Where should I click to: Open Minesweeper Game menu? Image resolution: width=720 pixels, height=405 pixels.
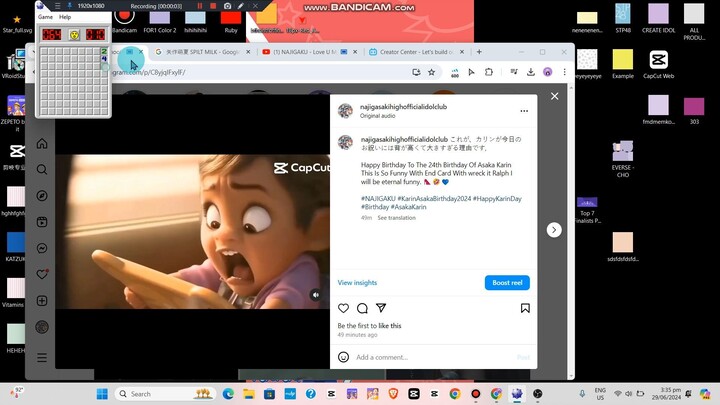[x=45, y=17]
